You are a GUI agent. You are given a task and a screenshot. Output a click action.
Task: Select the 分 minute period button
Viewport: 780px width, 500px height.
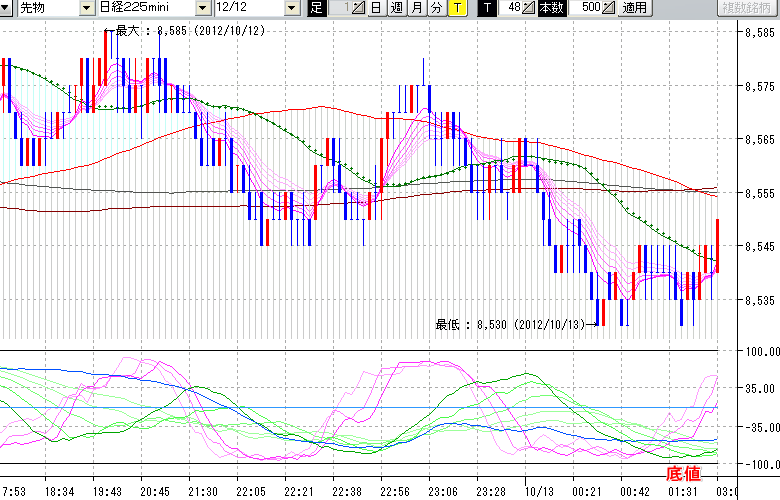pyautogui.click(x=436, y=8)
